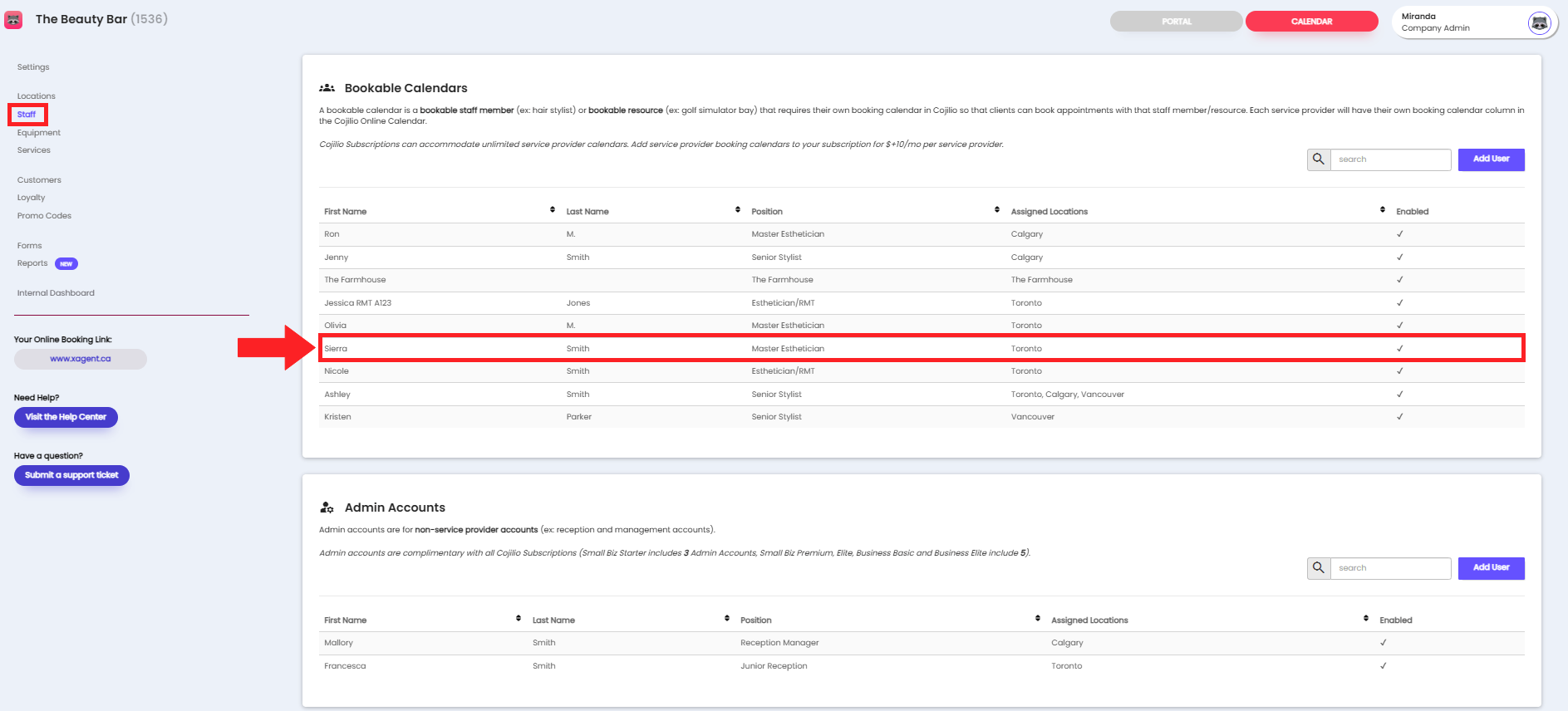Click the Admin Accounts search magnifier icon
Screen dimensions: 1568x711
point(1318,568)
